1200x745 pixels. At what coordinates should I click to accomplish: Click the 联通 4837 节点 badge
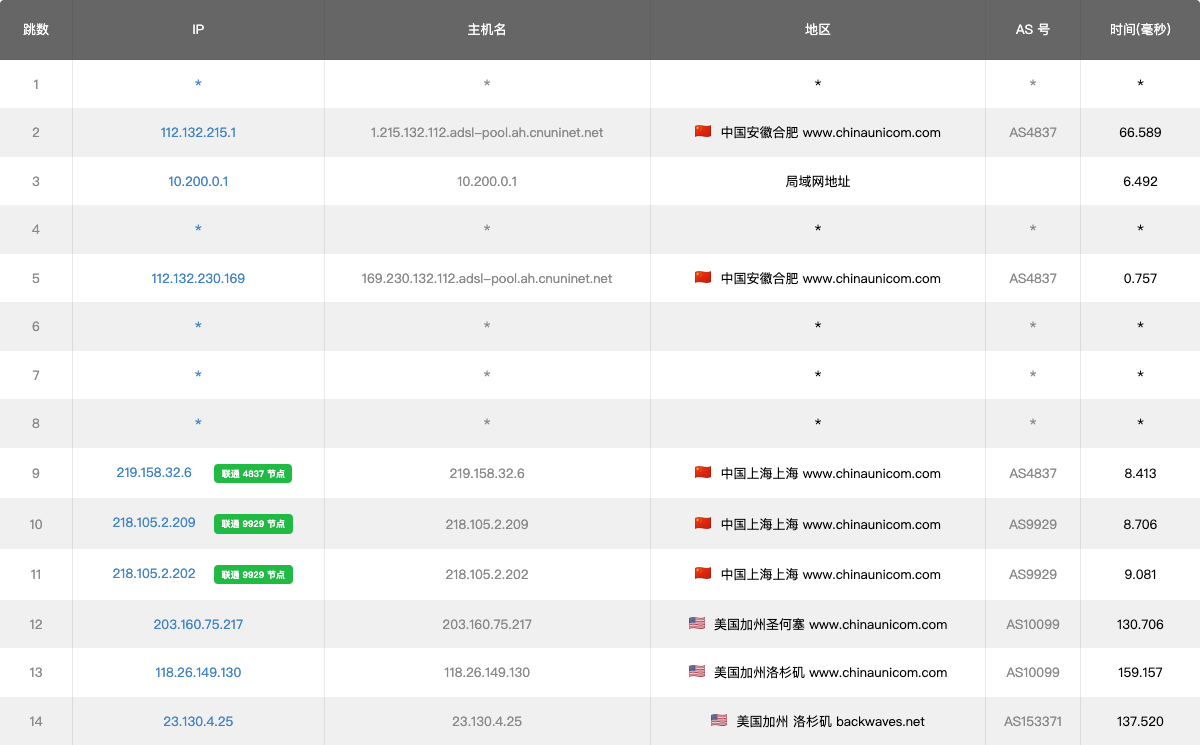(253, 474)
